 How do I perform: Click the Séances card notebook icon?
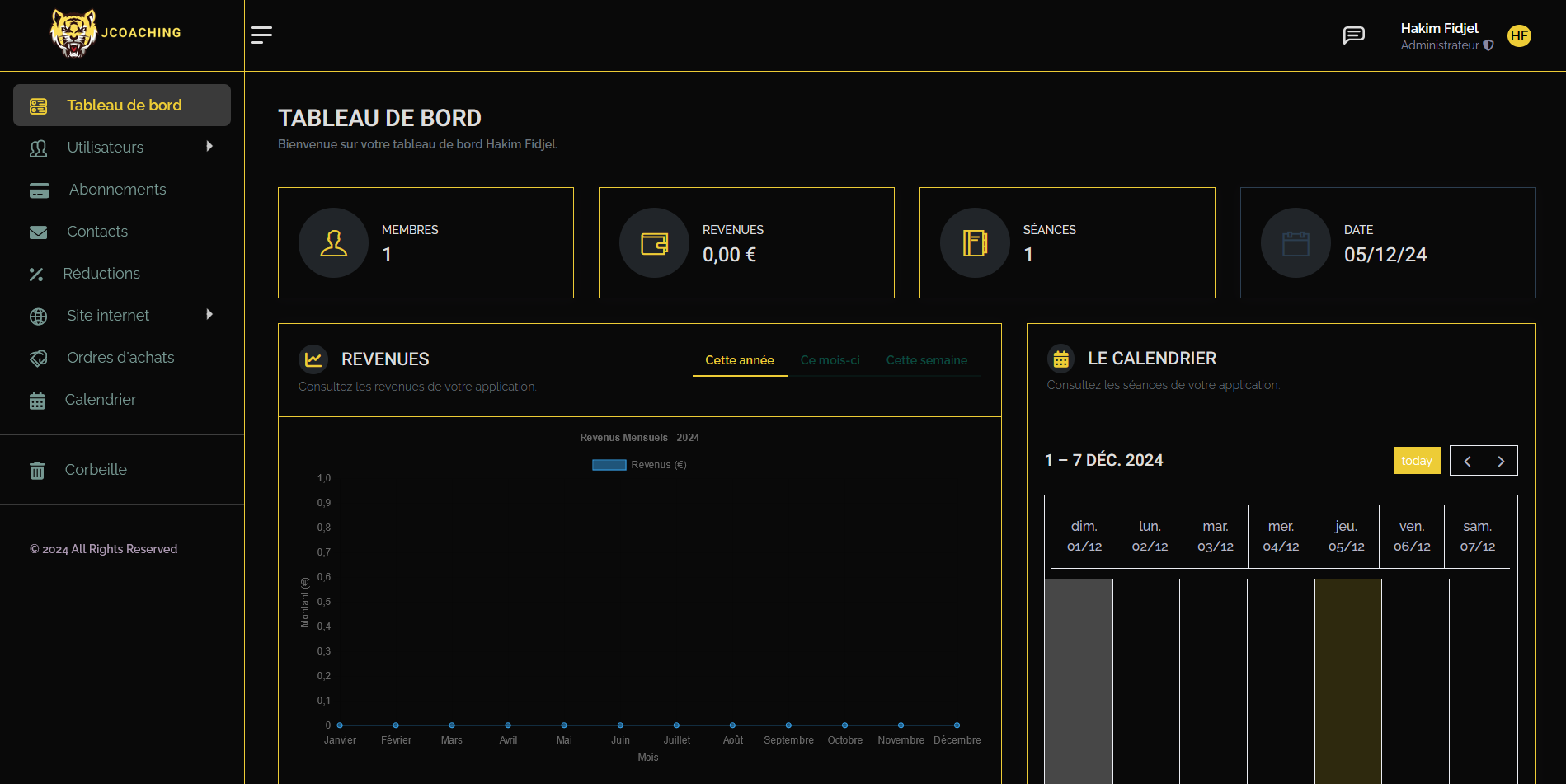tap(975, 243)
